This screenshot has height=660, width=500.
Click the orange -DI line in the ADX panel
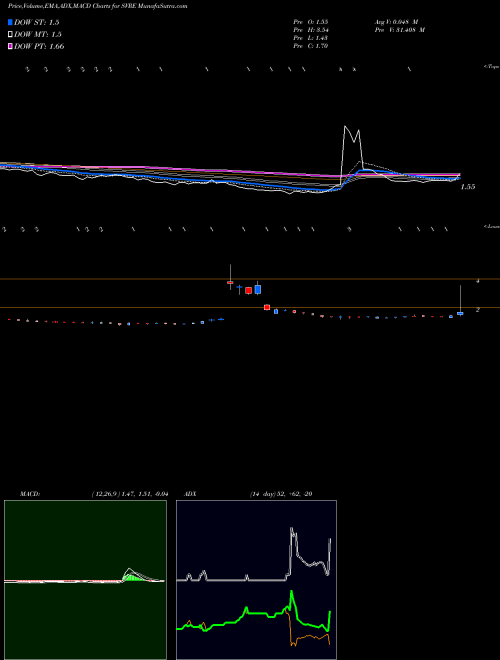point(309,637)
